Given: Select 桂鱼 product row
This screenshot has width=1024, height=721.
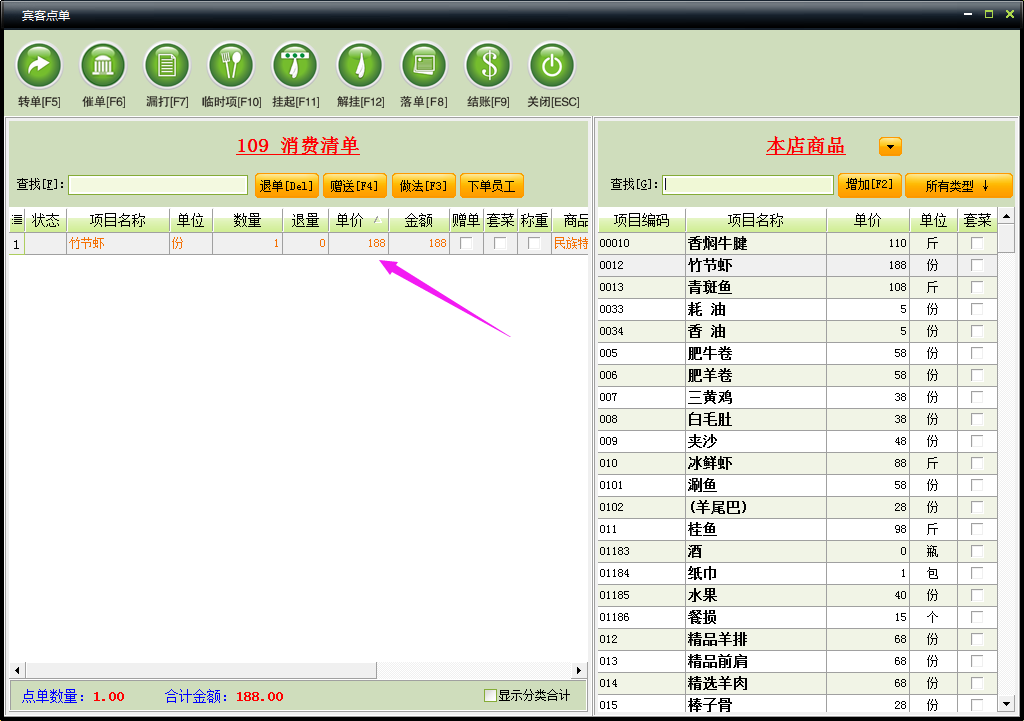Looking at the screenshot, I should [797, 529].
